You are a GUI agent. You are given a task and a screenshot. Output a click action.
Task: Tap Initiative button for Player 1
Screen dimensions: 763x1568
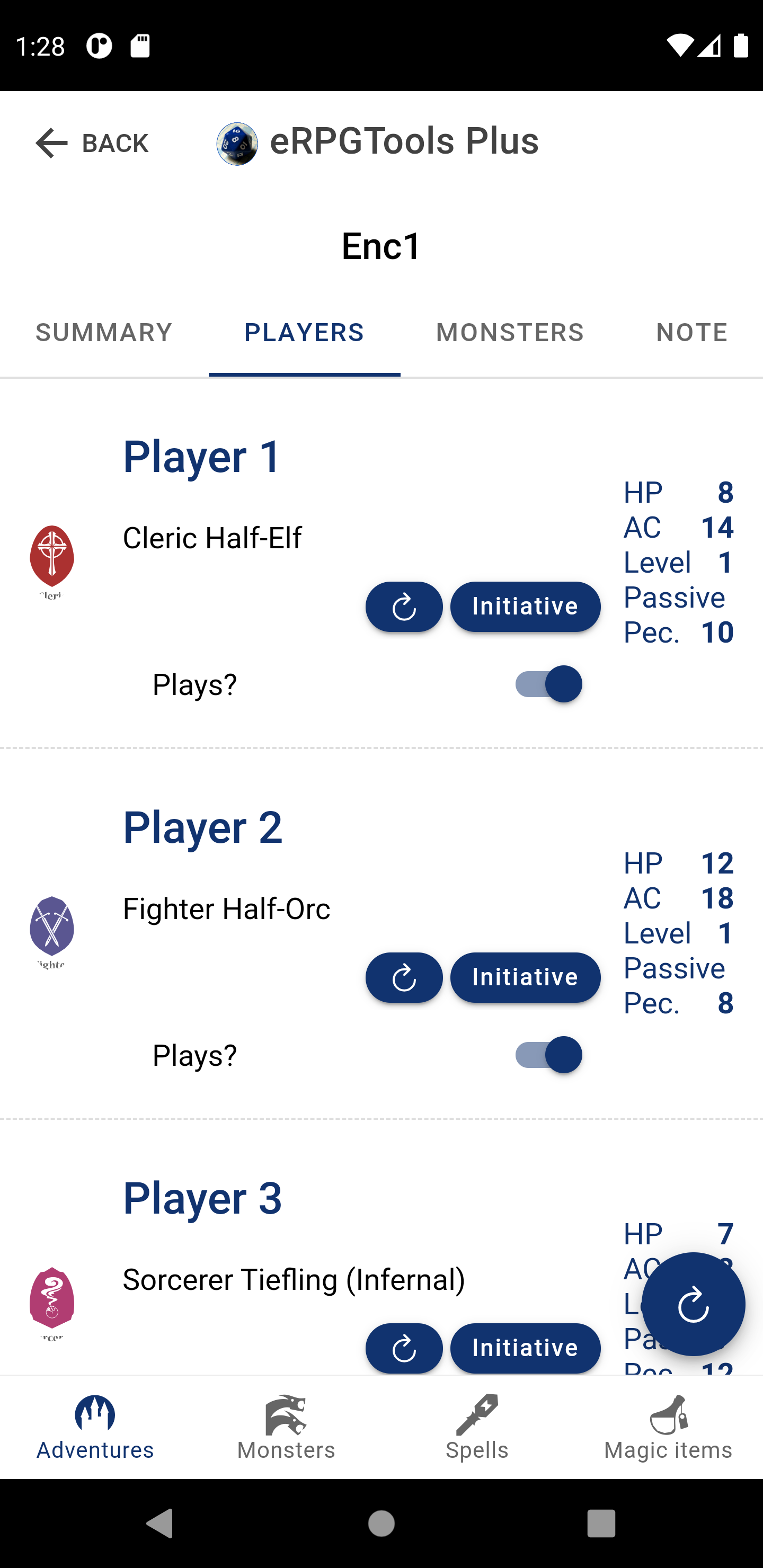(525, 606)
